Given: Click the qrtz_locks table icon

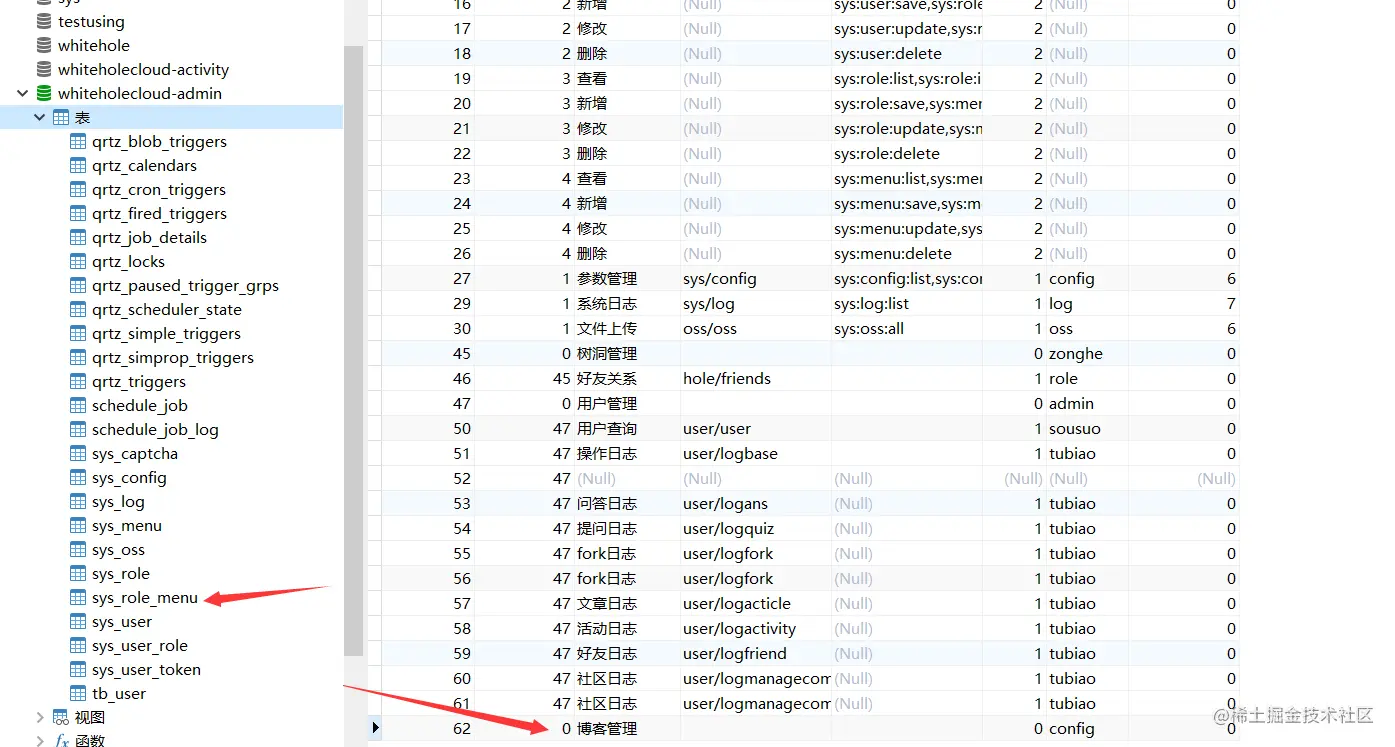Looking at the screenshot, I should click(x=78, y=262).
